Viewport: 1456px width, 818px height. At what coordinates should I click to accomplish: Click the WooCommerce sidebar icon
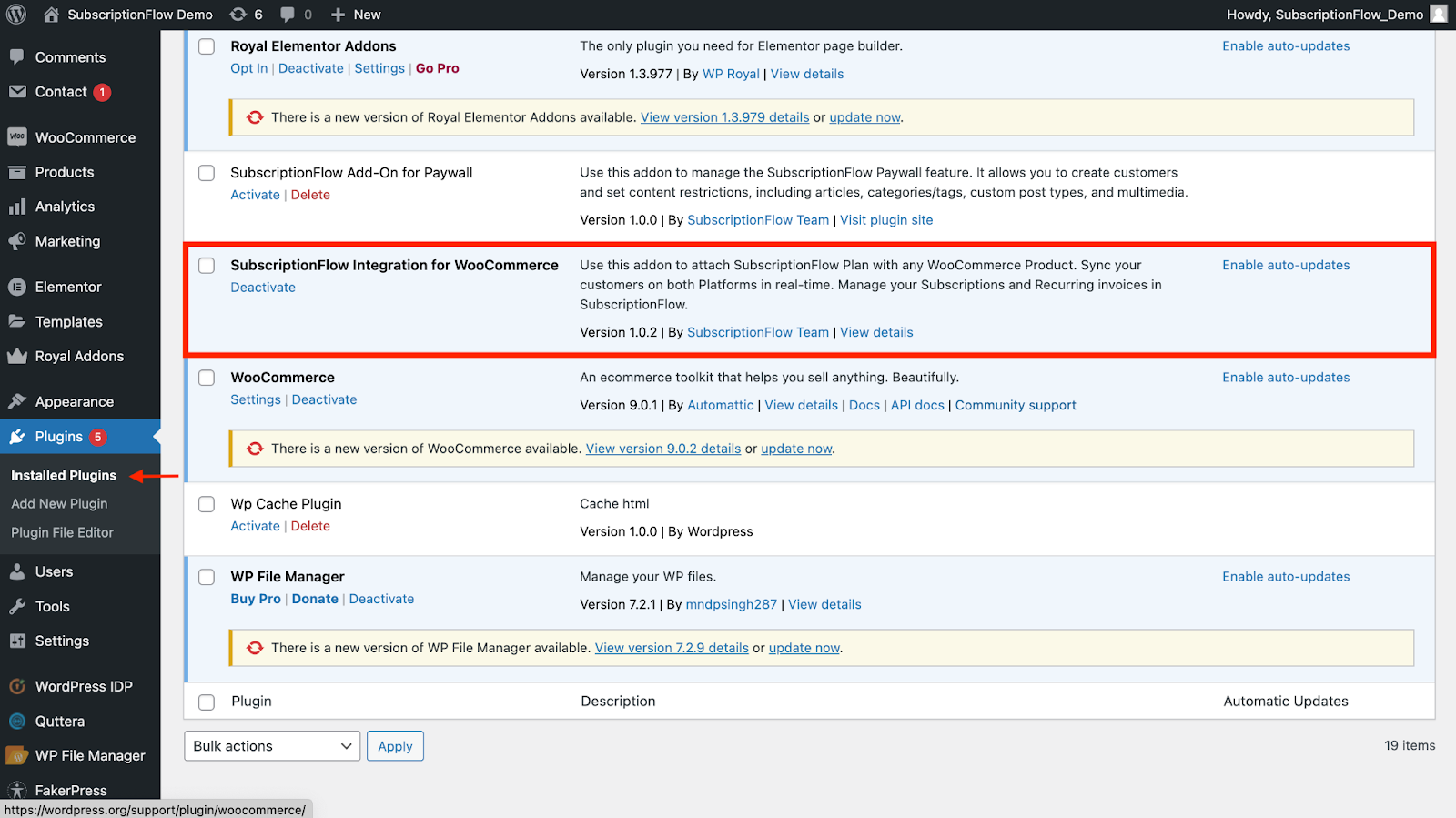(17, 137)
